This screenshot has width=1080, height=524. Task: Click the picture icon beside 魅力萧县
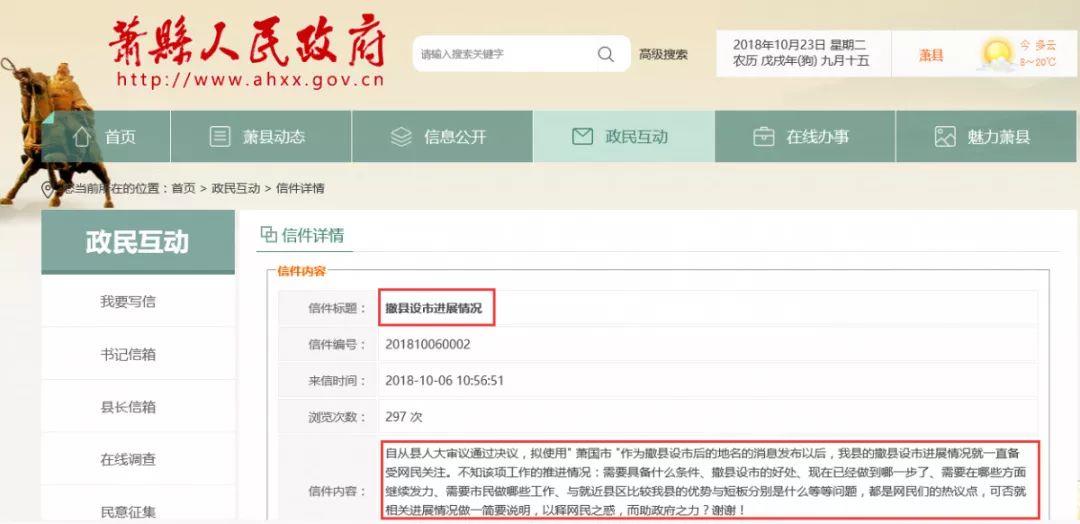coord(945,137)
